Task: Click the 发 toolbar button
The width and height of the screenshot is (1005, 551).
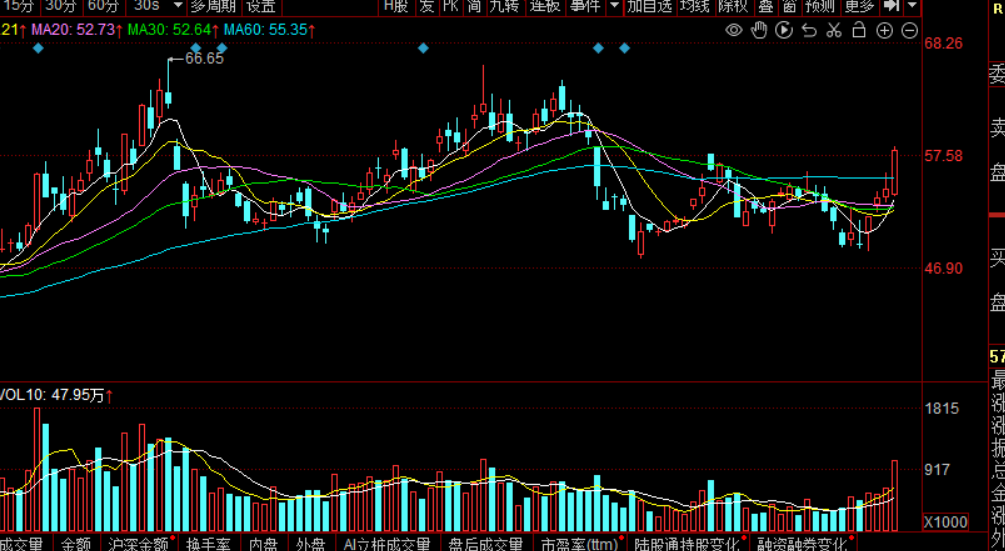Action: click(426, 6)
